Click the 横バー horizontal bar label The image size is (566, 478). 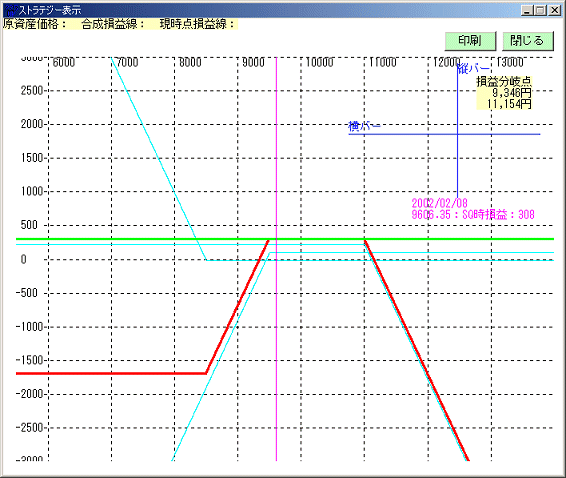coord(364,126)
